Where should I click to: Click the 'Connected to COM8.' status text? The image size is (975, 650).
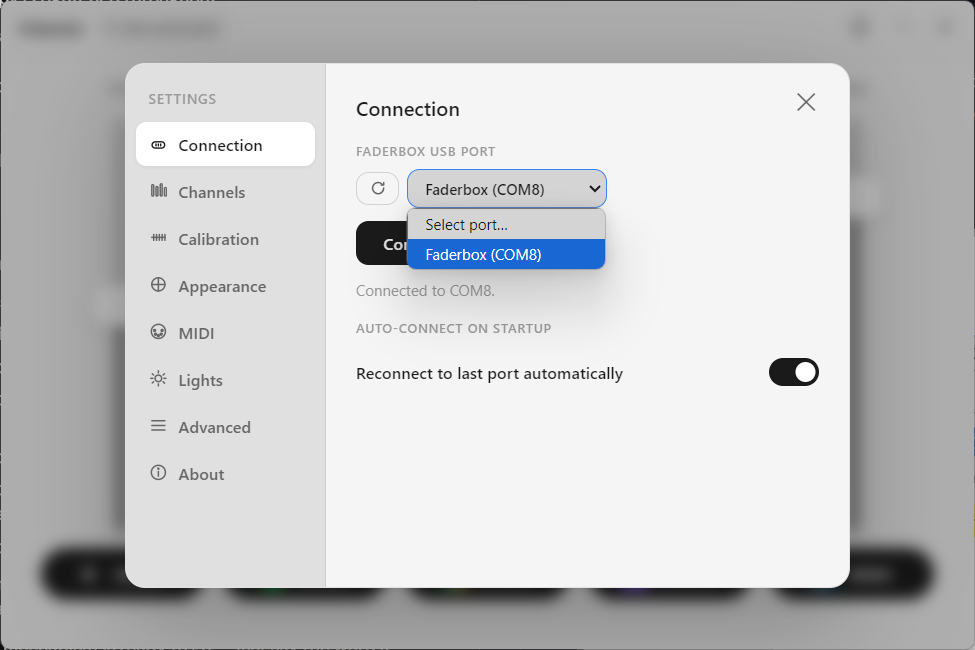point(425,290)
